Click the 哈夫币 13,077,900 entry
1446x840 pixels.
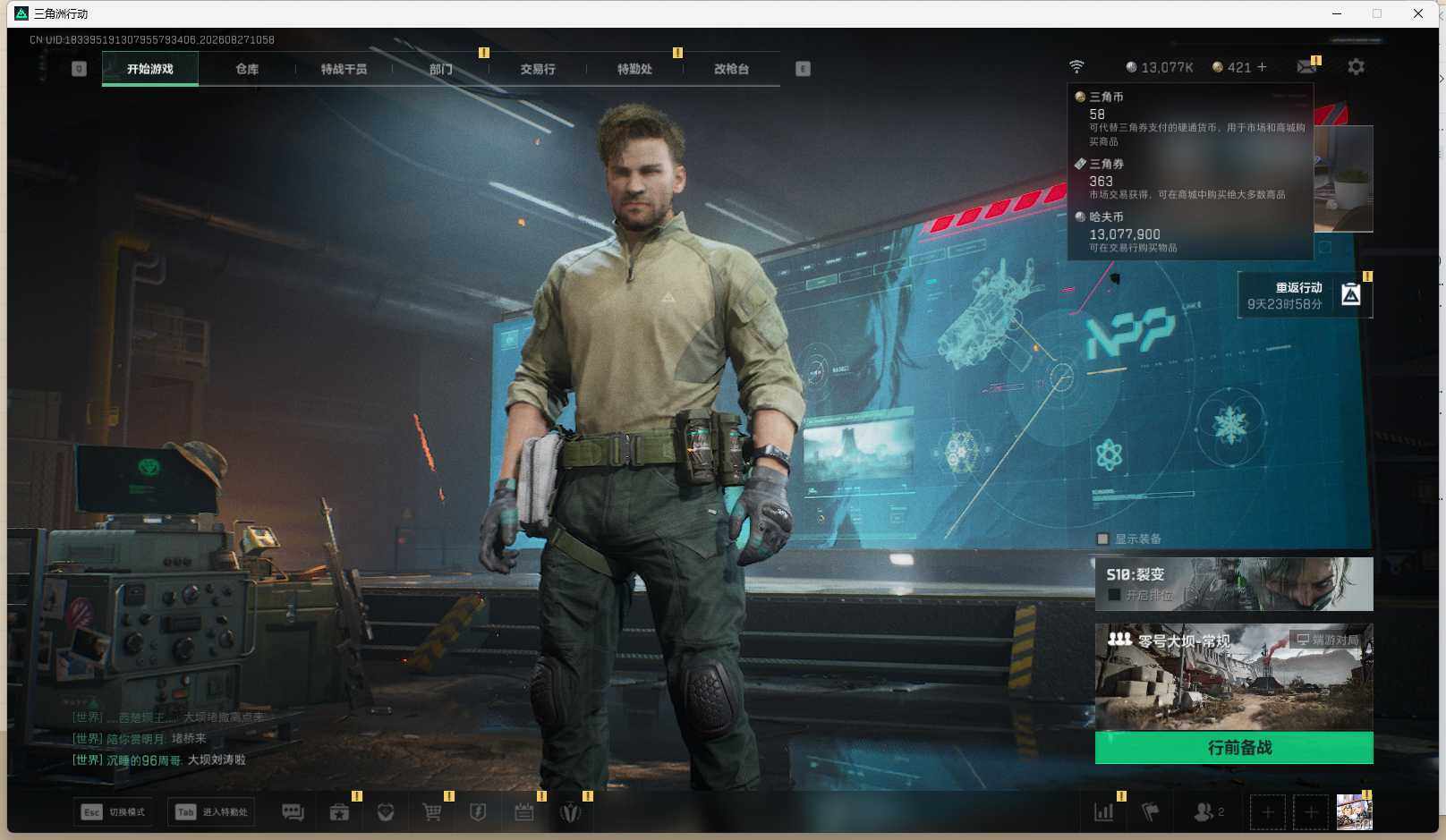point(1191,232)
